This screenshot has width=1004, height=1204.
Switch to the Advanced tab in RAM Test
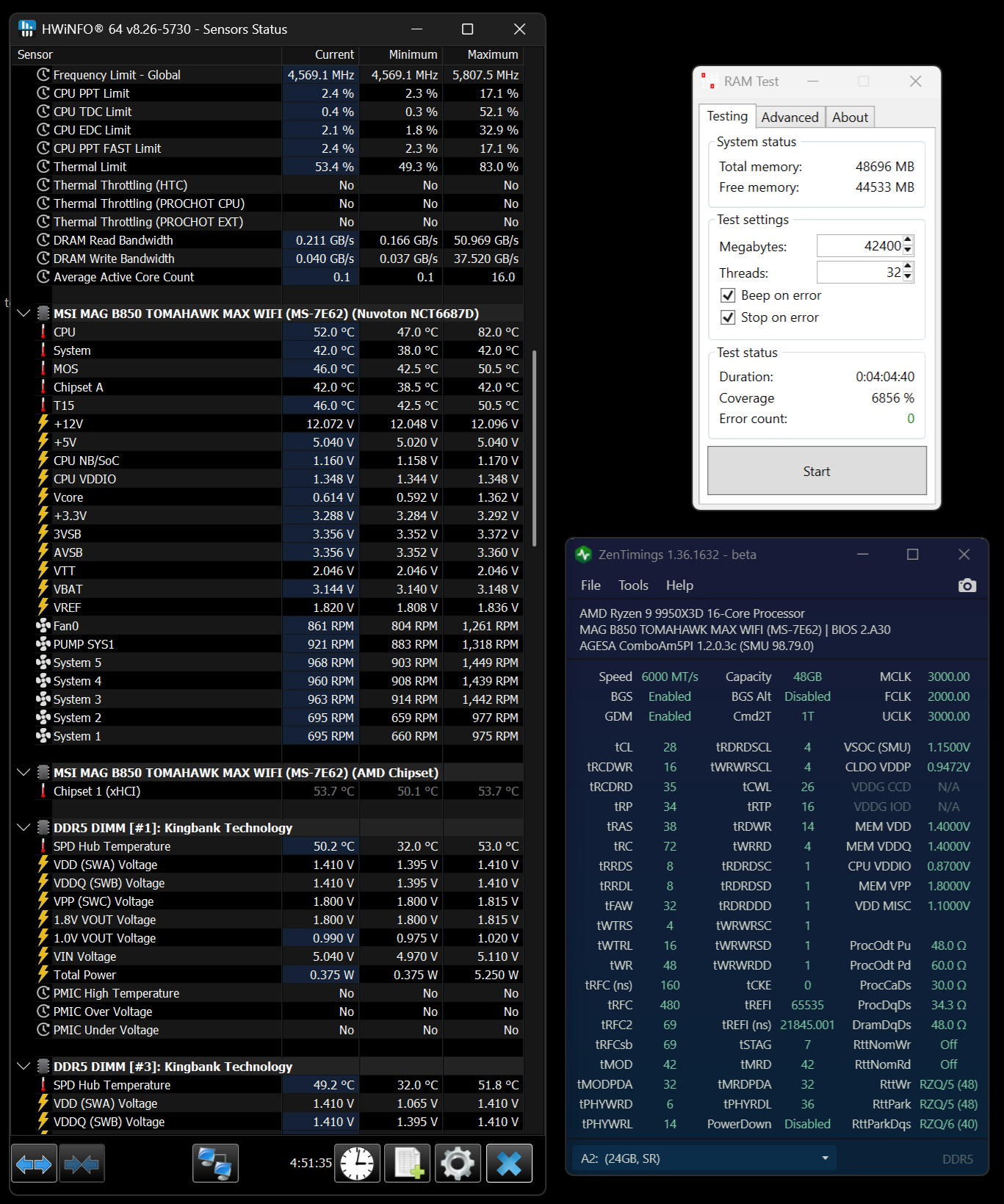coord(790,118)
